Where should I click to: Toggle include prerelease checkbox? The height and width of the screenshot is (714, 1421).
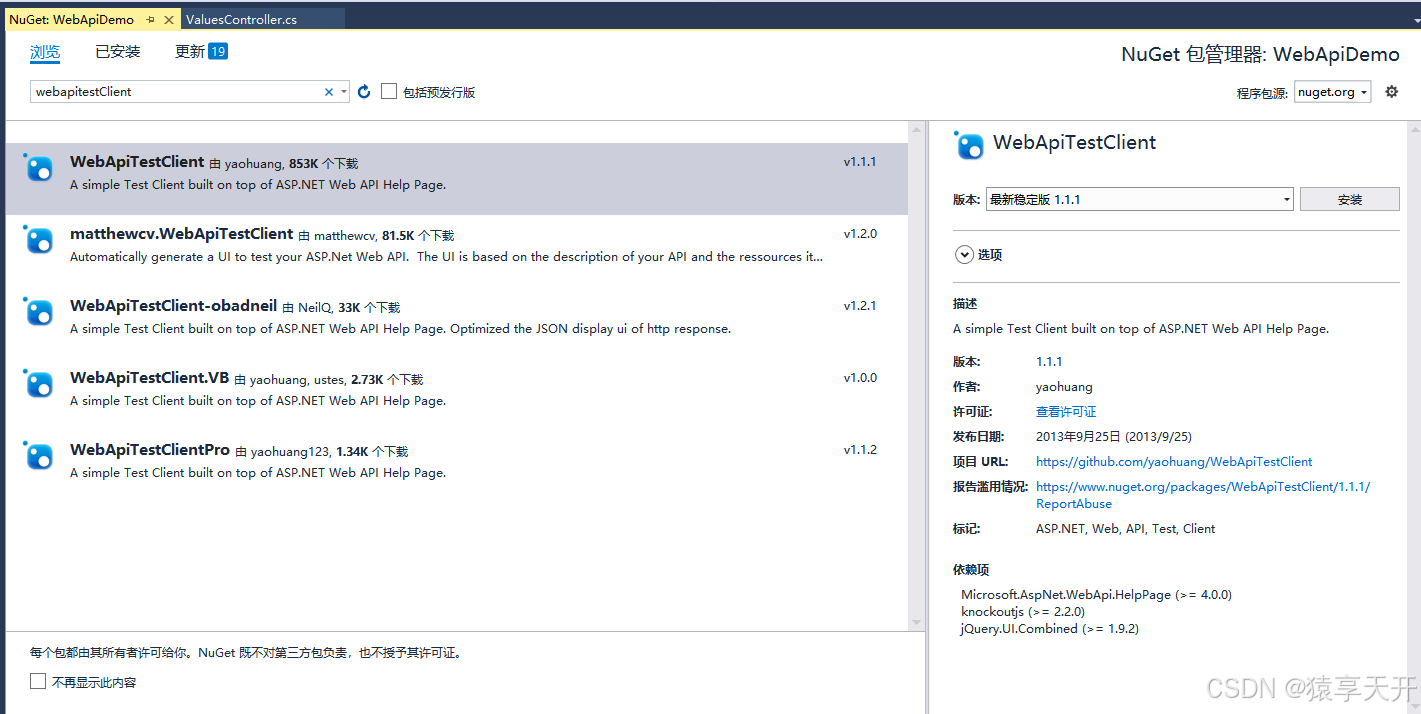coord(389,91)
